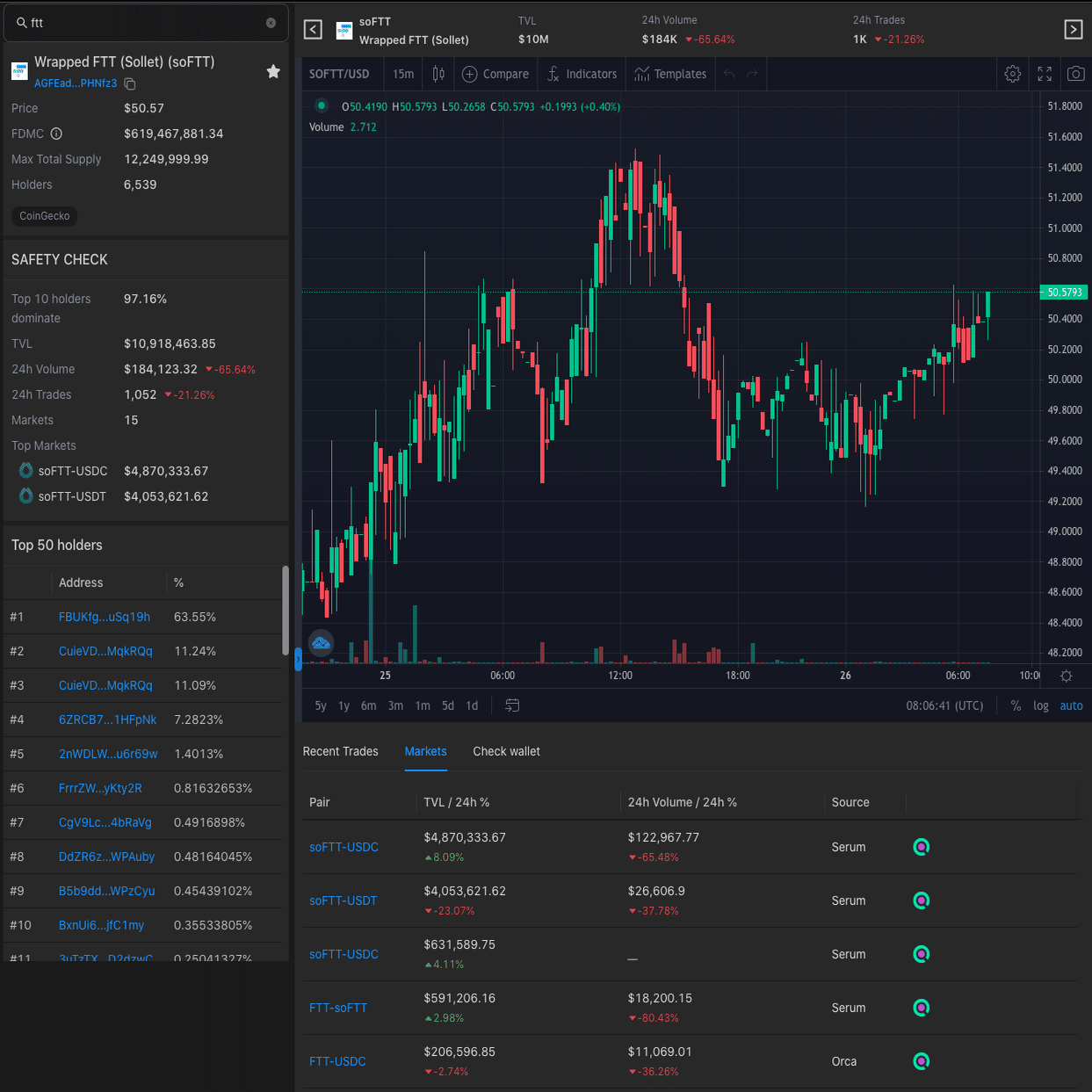The image size is (1092, 1092).
Task: Clear the ftt search field
Action: [x=271, y=23]
